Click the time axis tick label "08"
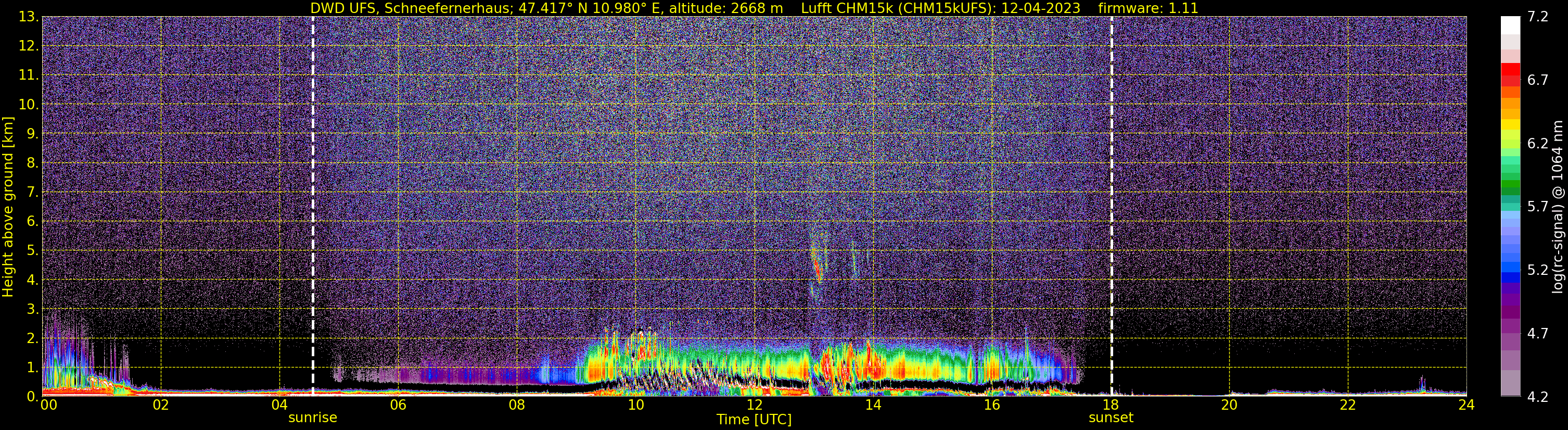Screen dimensions: 1568x430 pyautogui.click(x=516, y=404)
